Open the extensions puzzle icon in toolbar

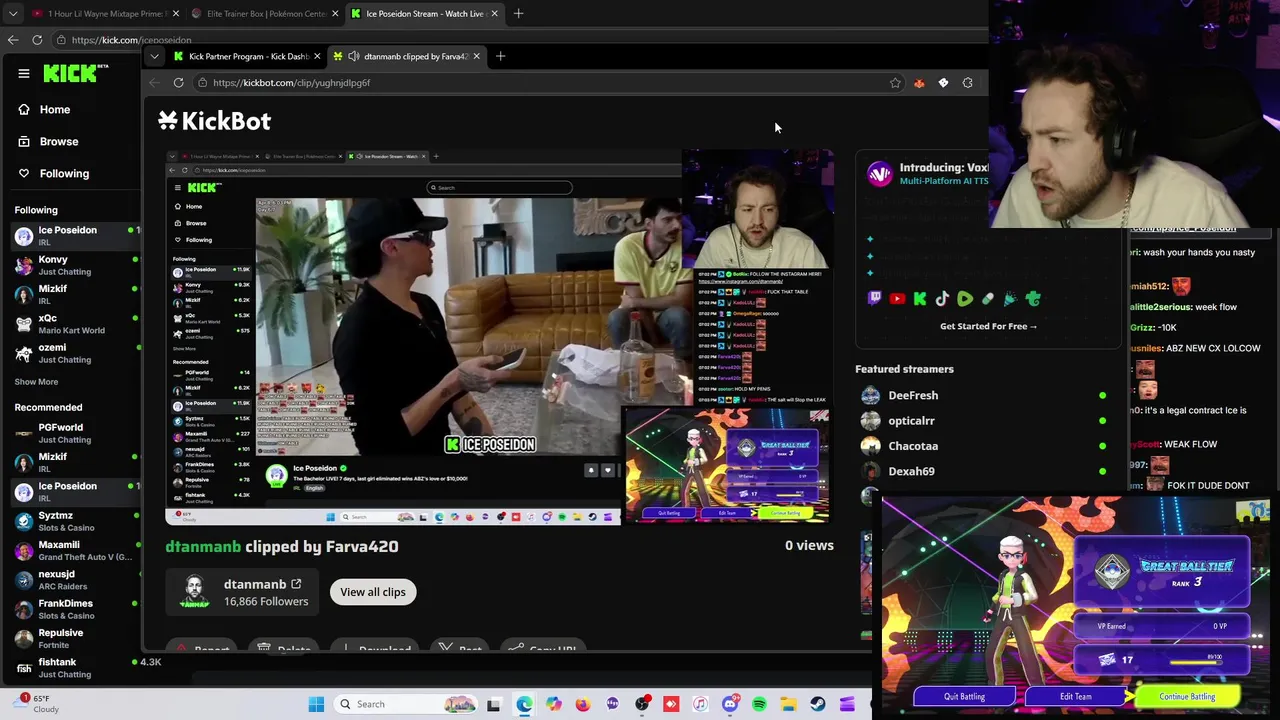click(967, 83)
